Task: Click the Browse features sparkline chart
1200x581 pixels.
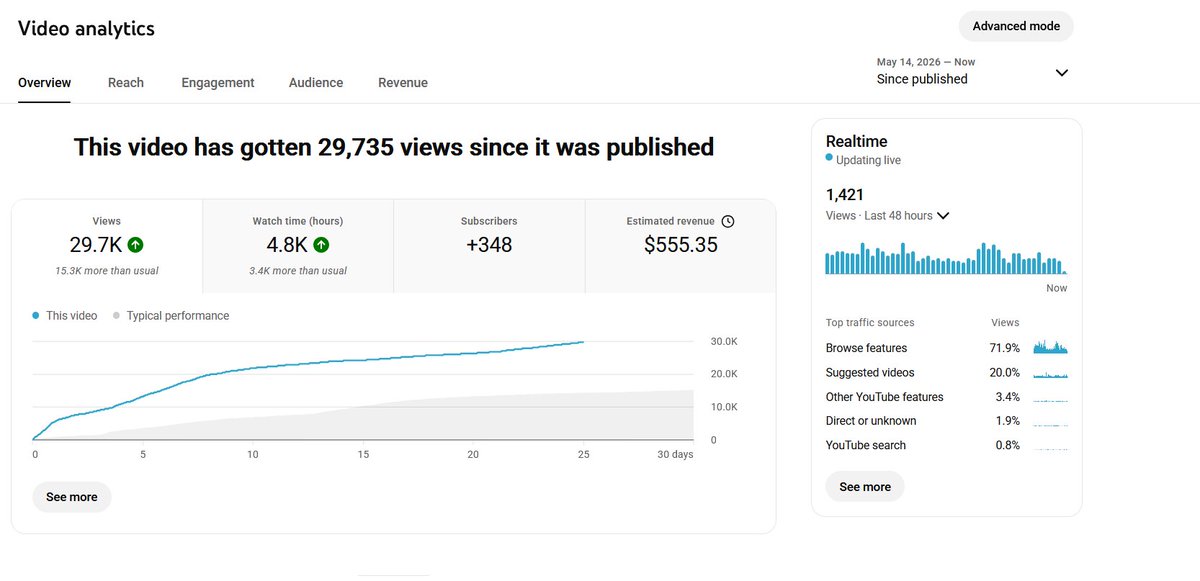Action: [1050, 347]
